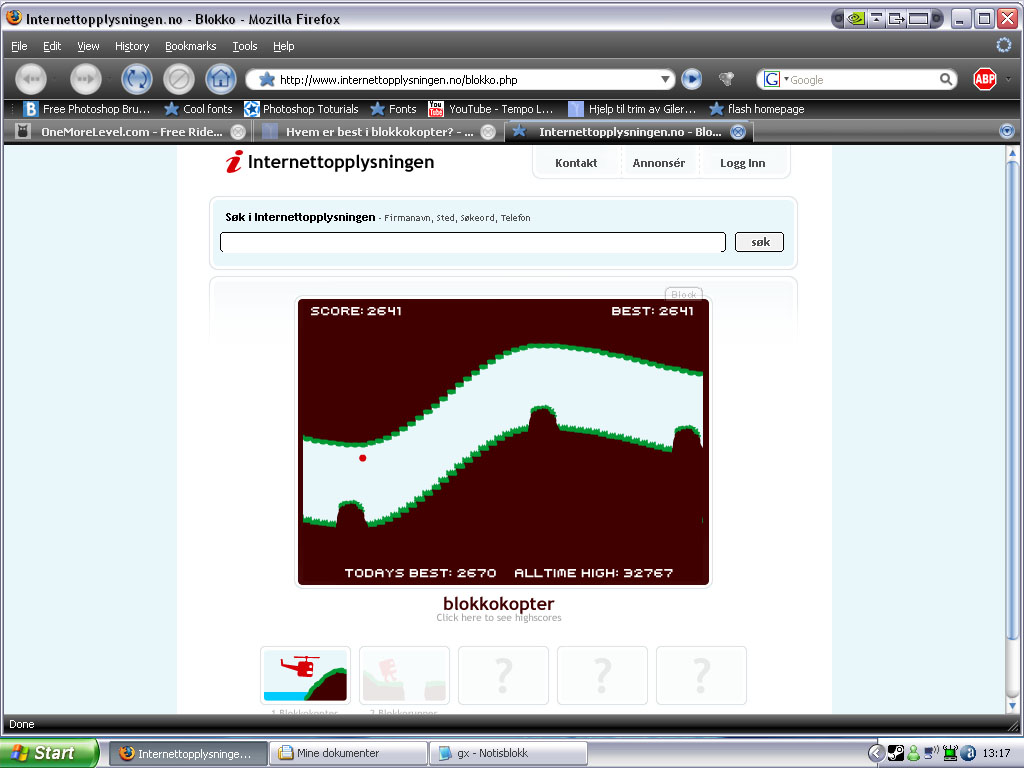Open the Adblock Plus ABP icon
The image size is (1024, 768).
pos(985,80)
